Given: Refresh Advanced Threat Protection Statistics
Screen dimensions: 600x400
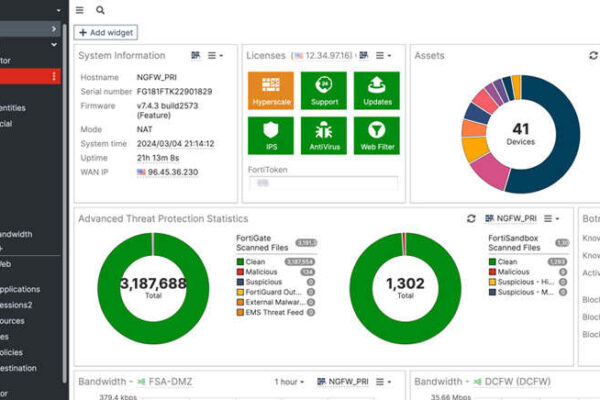Looking at the screenshot, I should click(471, 219).
